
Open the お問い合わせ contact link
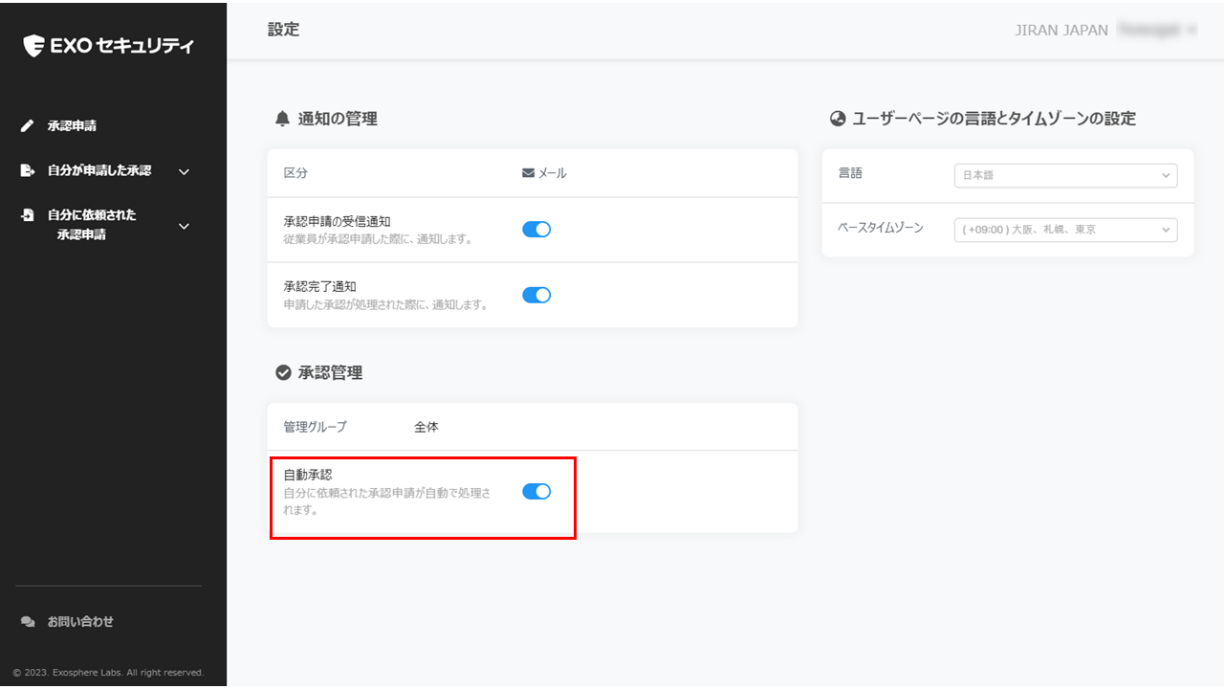(x=81, y=622)
